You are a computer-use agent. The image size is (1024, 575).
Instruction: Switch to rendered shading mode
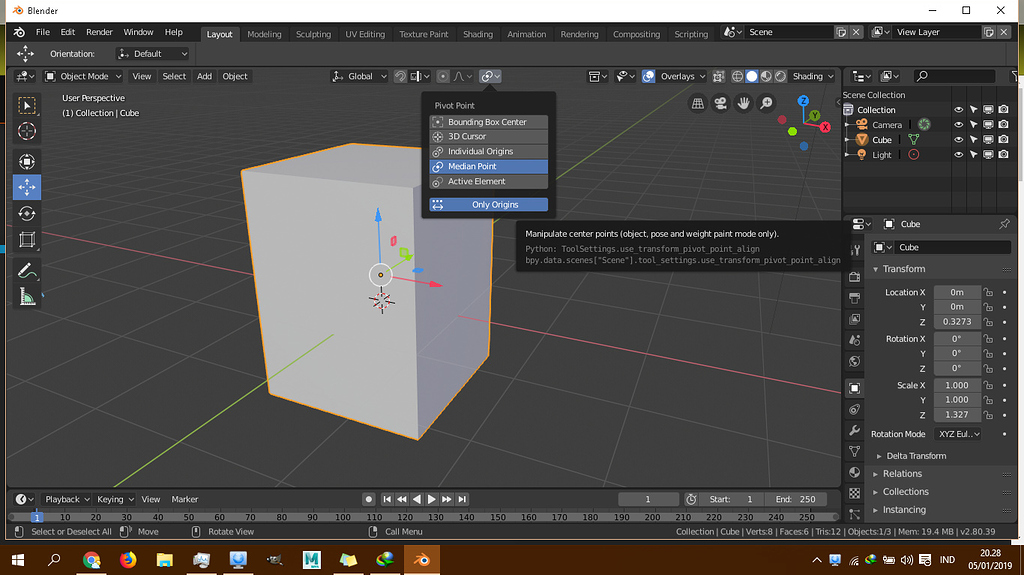click(780, 76)
